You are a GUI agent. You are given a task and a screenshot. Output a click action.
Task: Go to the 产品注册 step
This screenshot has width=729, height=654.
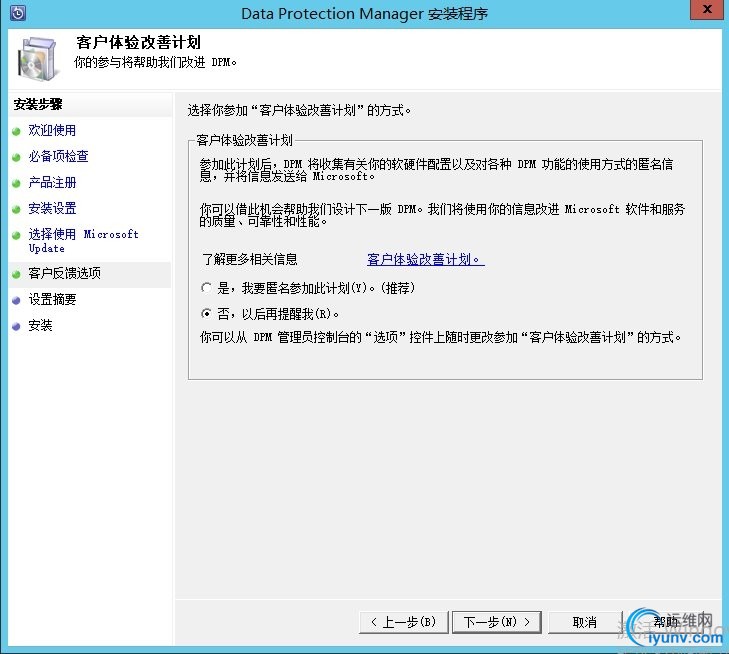(52, 183)
